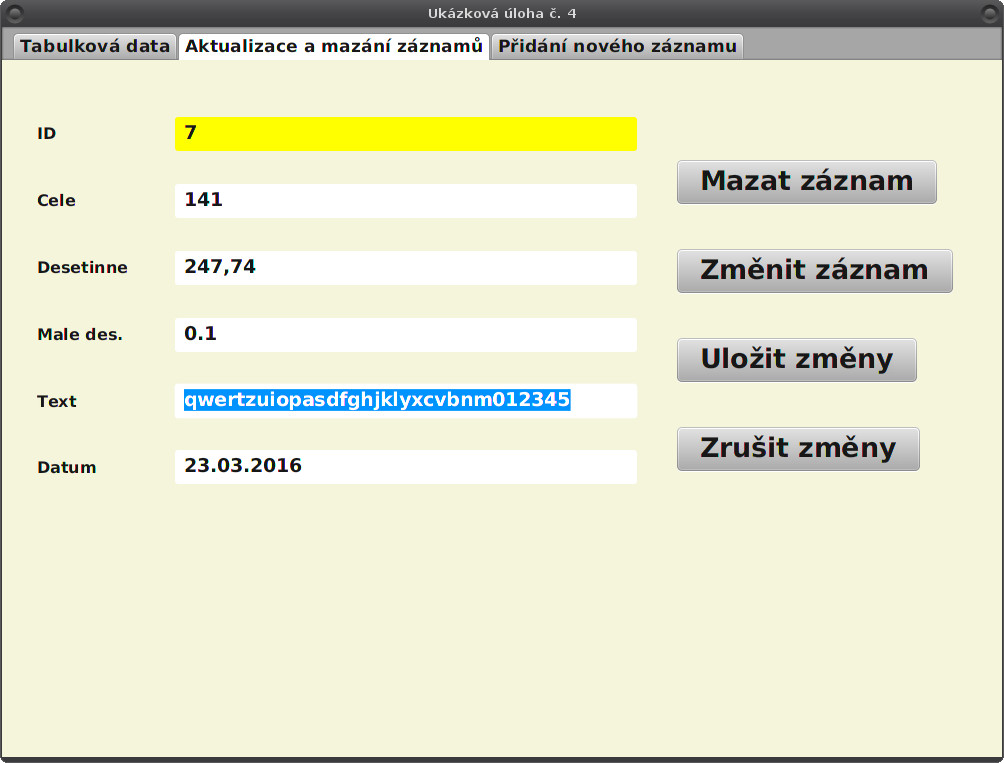Click the Datum label
The width and height of the screenshot is (1004, 763).
pyautogui.click(x=67, y=467)
